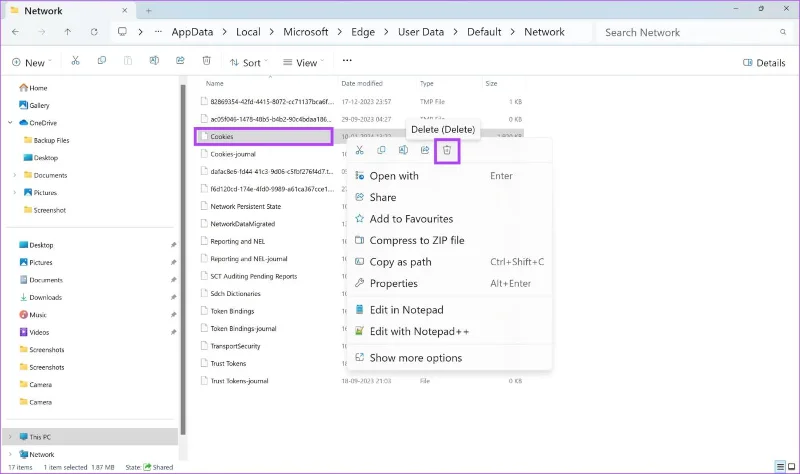Switch to details list view icon in status bar

[x=780, y=466]
